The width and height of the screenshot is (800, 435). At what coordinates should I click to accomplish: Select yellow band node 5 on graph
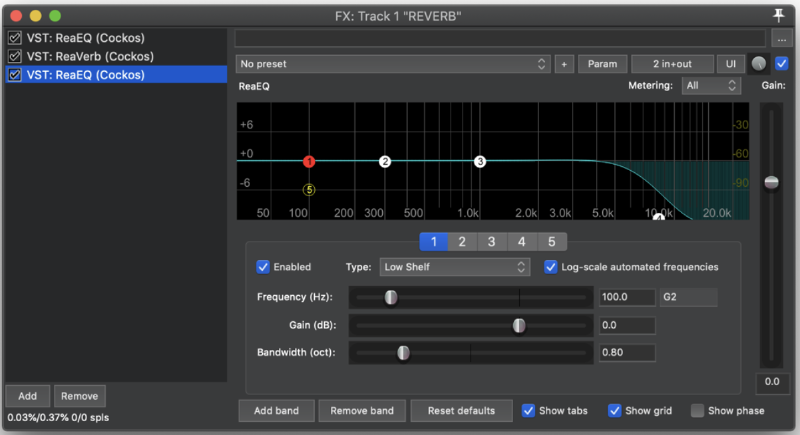click(x=309, y=190)
